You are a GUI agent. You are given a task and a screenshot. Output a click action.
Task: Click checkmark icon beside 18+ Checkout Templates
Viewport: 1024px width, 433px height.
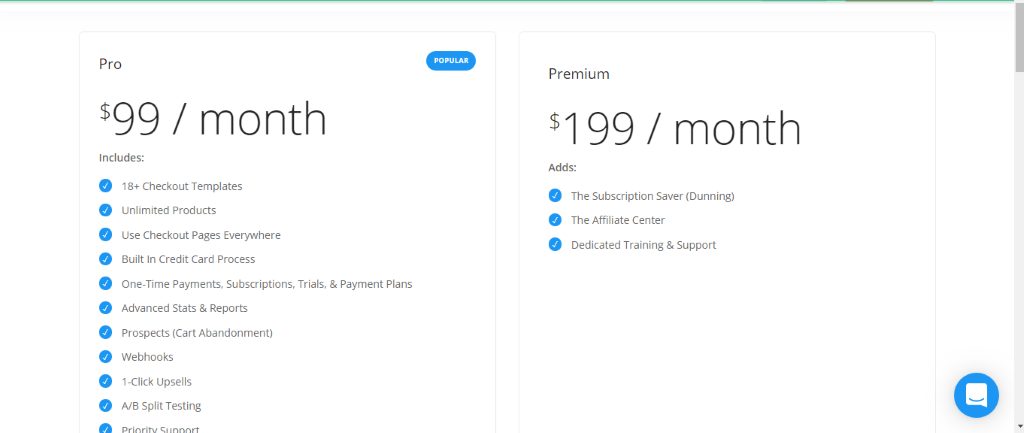pyautogui.click(x=105, y=185)
